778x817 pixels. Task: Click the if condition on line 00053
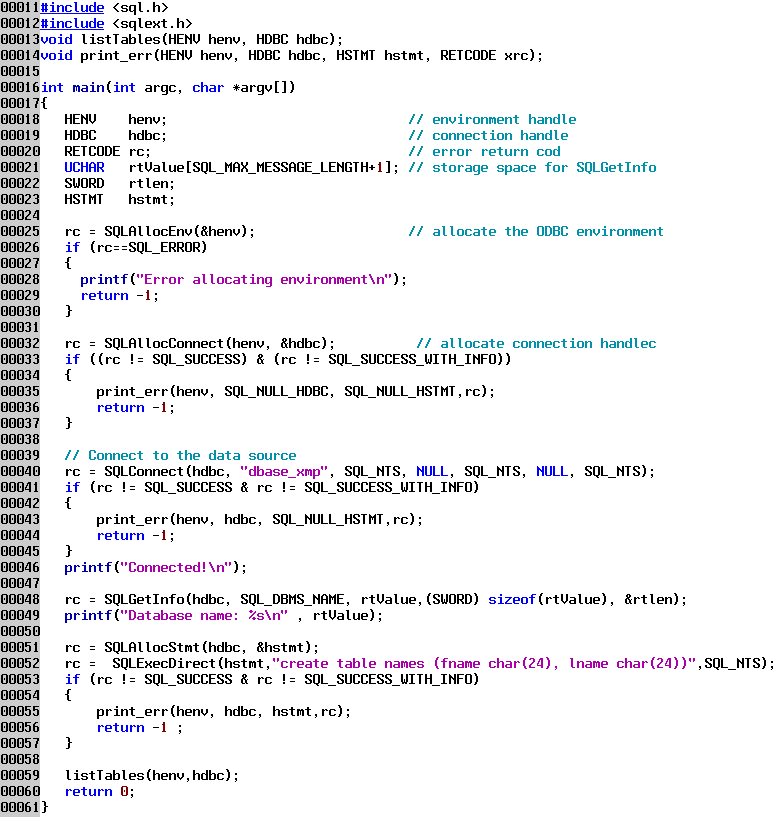click(x=272, y=680)
